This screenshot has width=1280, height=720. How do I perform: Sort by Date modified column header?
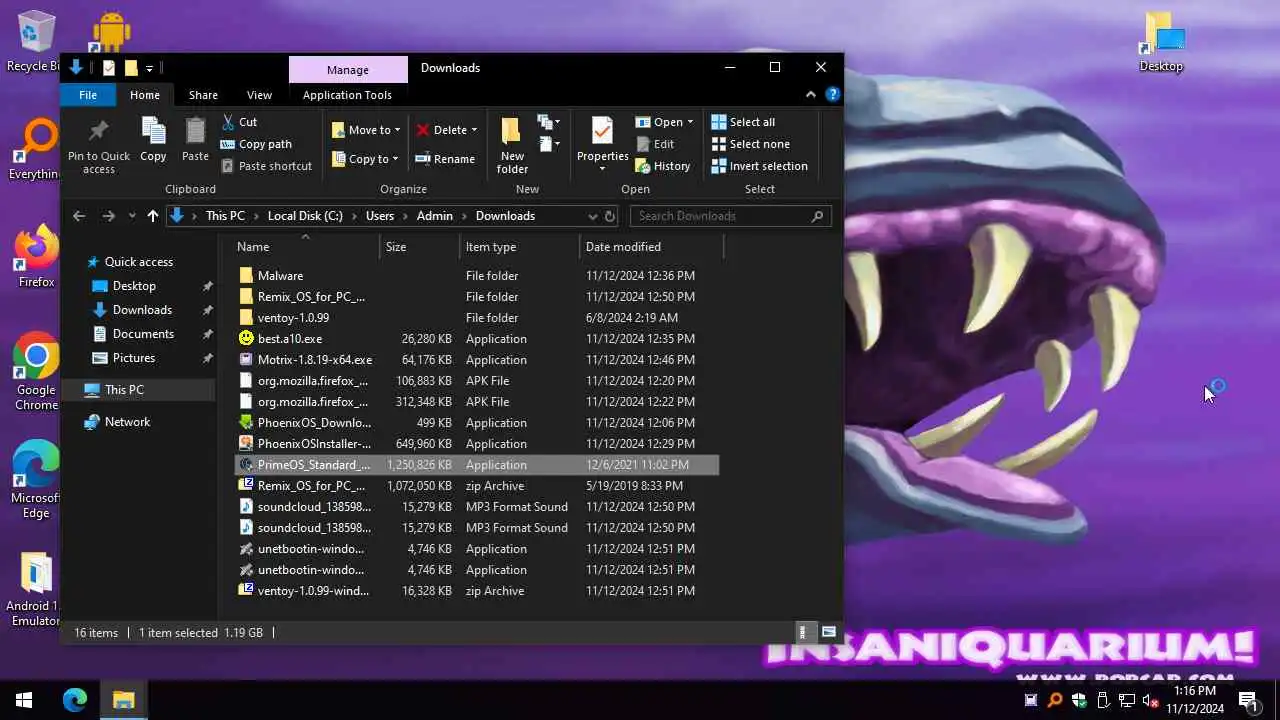pyautogui.click(x=651, y=247)
